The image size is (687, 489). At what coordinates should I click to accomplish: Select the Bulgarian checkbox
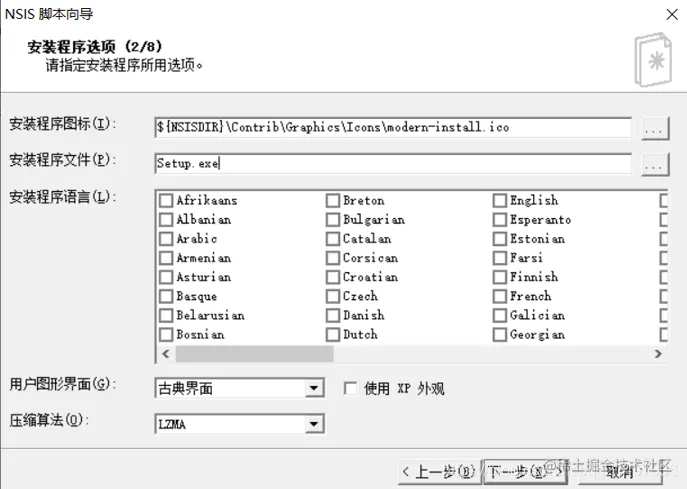(x=333, y=220)
